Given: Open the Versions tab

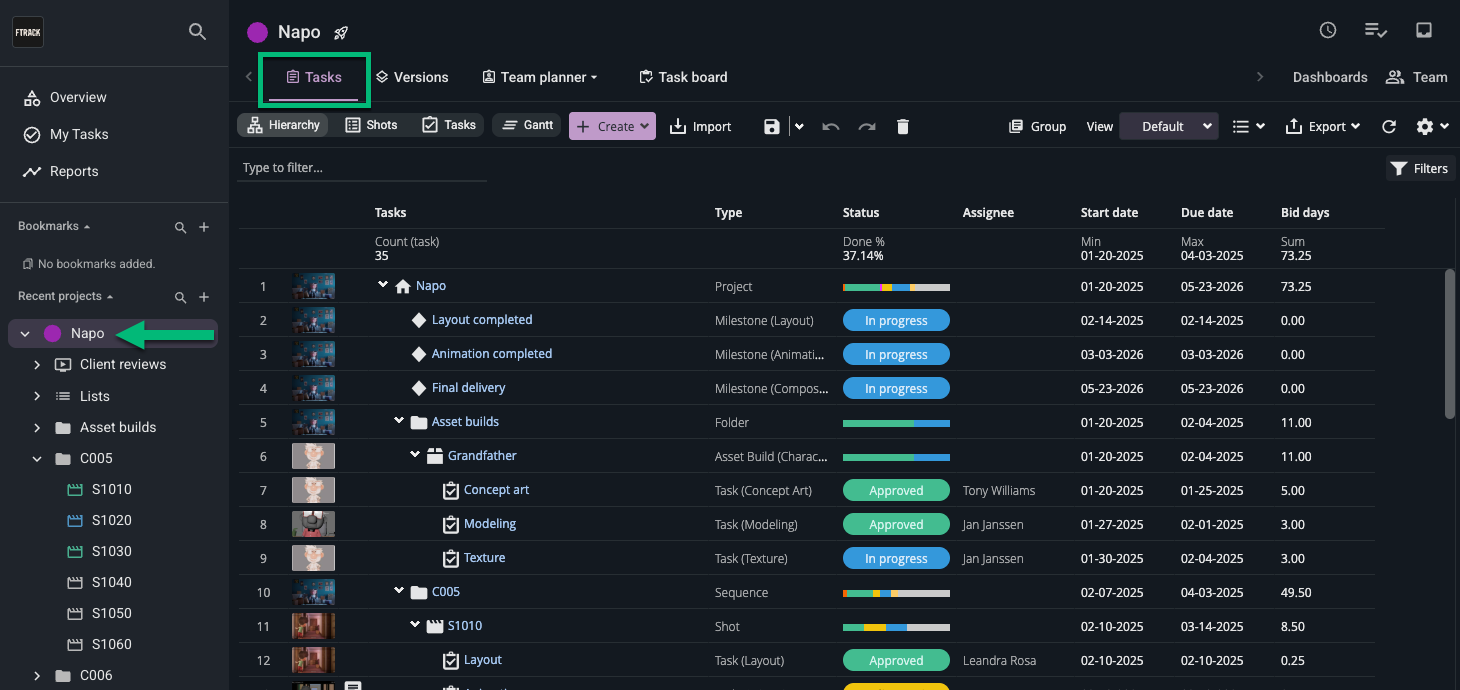Looking at the screenshot, I should pyautogui.click(x=411, y=77).
